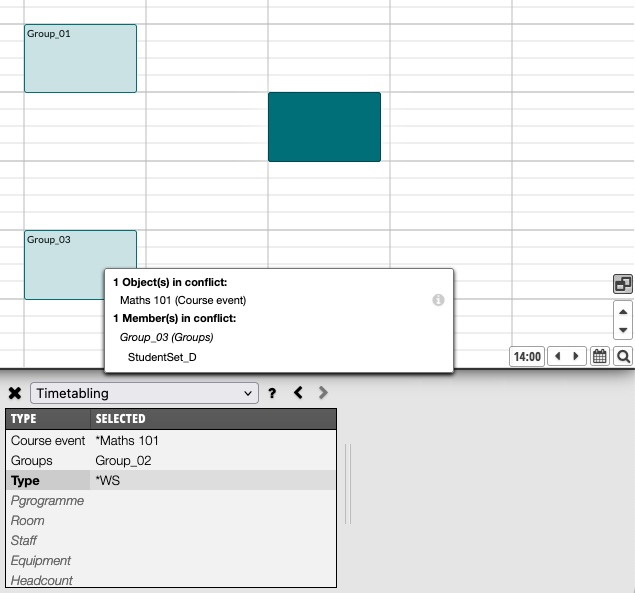Select the Group_01 timetable block
635x593 pixels.
click(x=81, y=58)
